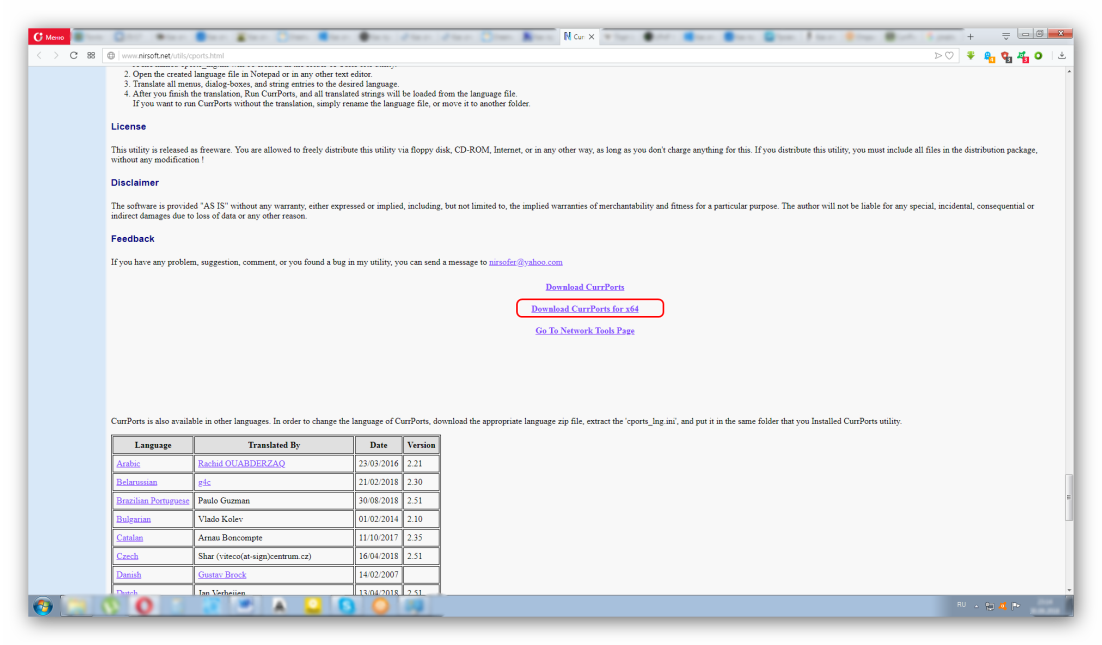The image size is (1102, 645).
Task: Click the nirsofer@yahoo.com email link
Action: coord(526,262)
